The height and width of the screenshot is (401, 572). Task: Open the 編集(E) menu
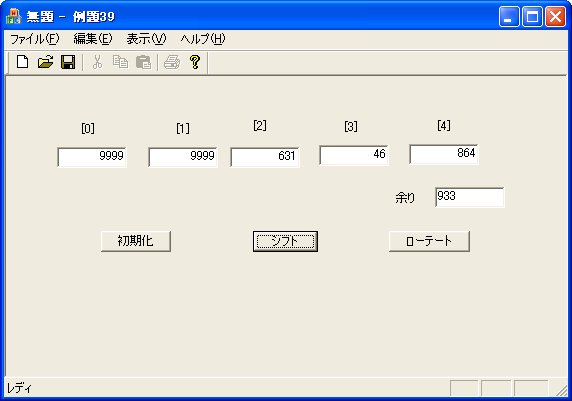pos(93,39)
